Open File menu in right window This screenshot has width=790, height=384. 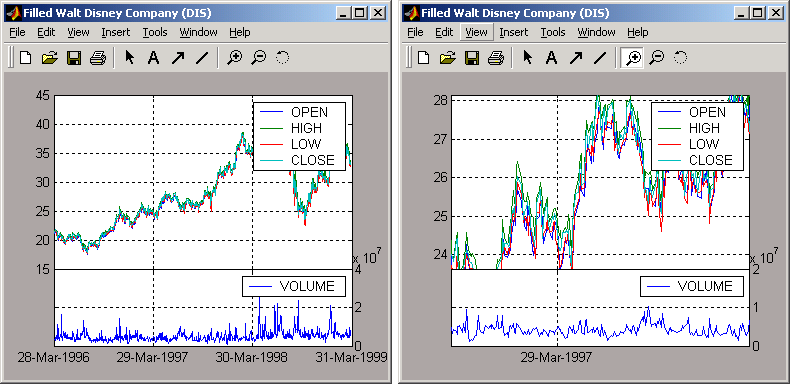click(415, 32)
